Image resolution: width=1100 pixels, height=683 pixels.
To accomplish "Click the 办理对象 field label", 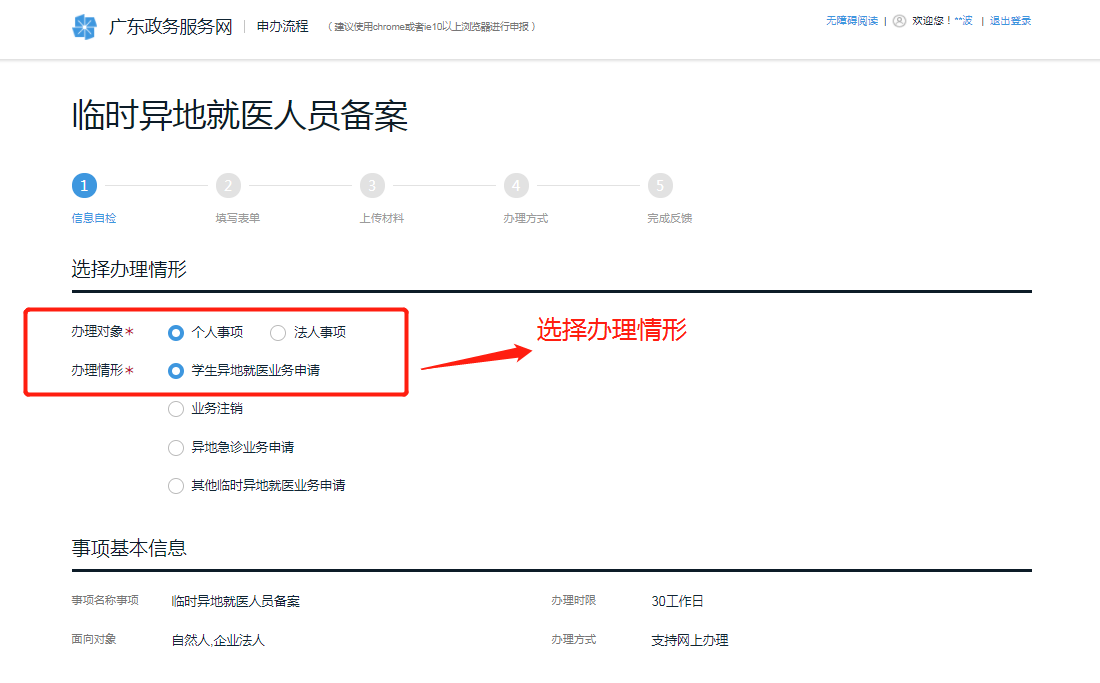I will (x=98, y=332).
